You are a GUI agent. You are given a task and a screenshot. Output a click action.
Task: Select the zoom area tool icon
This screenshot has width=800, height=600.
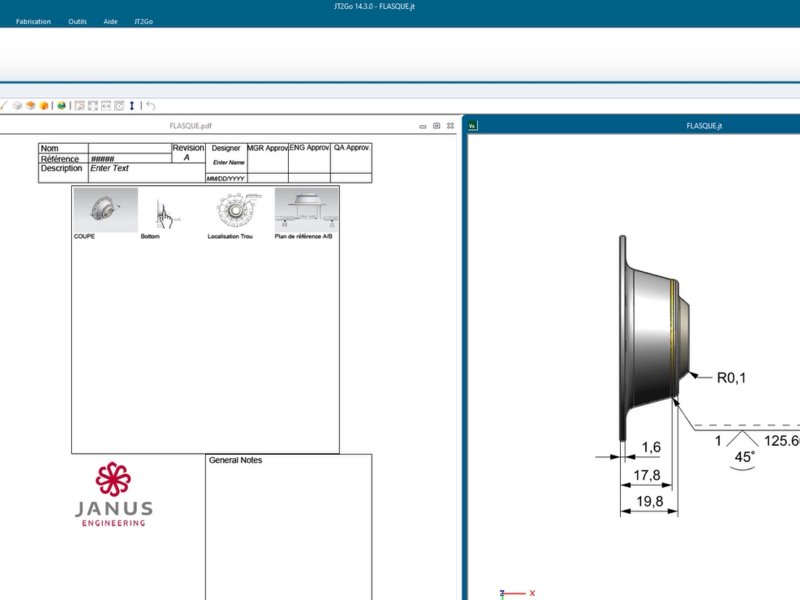(x=80, y=106)
